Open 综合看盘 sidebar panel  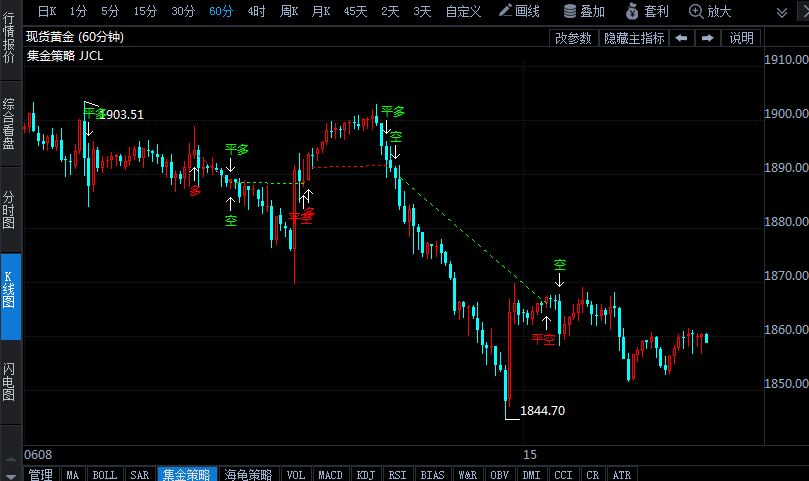pos(9,124)
